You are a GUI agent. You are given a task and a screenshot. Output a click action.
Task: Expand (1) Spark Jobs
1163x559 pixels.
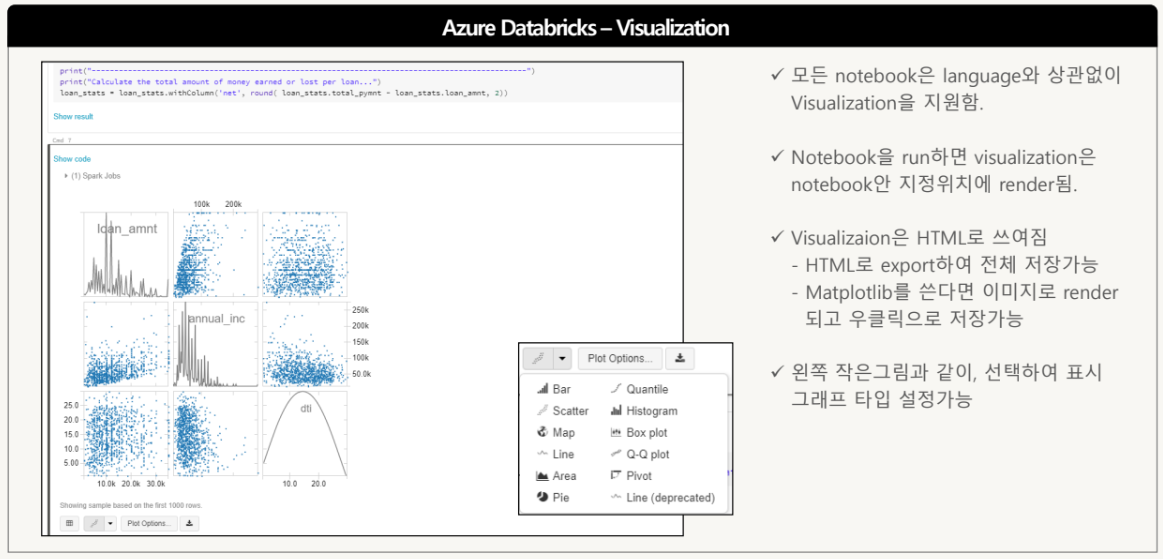coord(93,176)
